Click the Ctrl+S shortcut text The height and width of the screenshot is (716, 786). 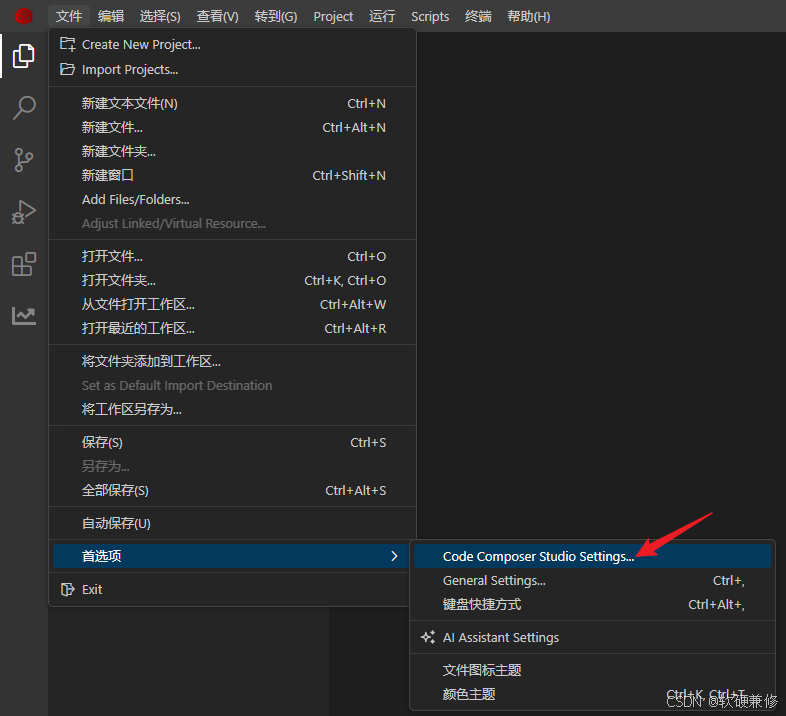pyautogui.click(x=368, y=442)
